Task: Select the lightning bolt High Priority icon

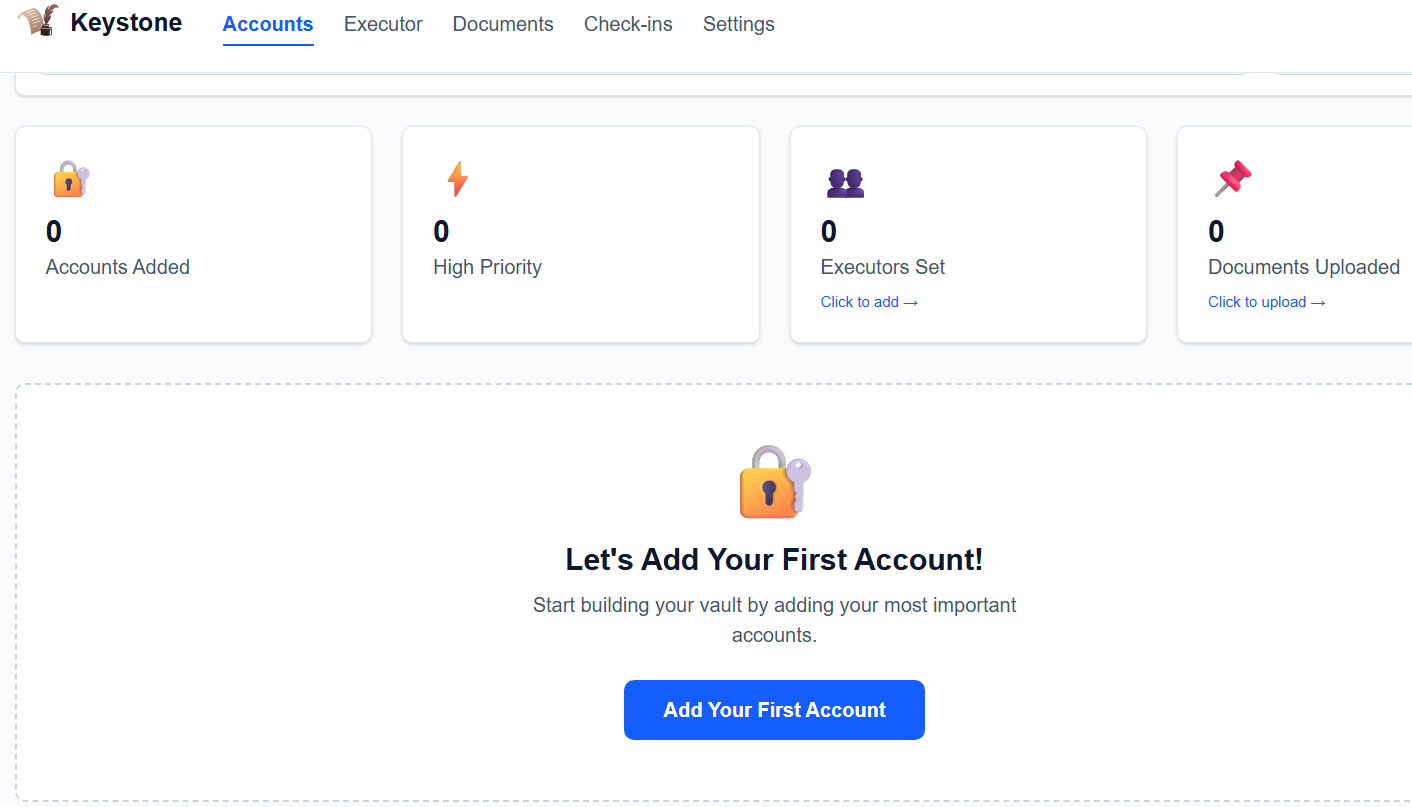Action: (x=457, y=178)
